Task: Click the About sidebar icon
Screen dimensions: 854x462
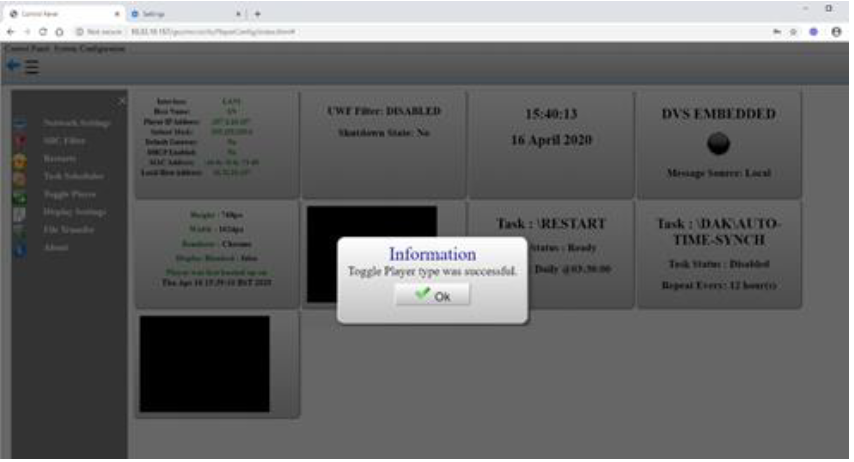Action: [19, 249]
